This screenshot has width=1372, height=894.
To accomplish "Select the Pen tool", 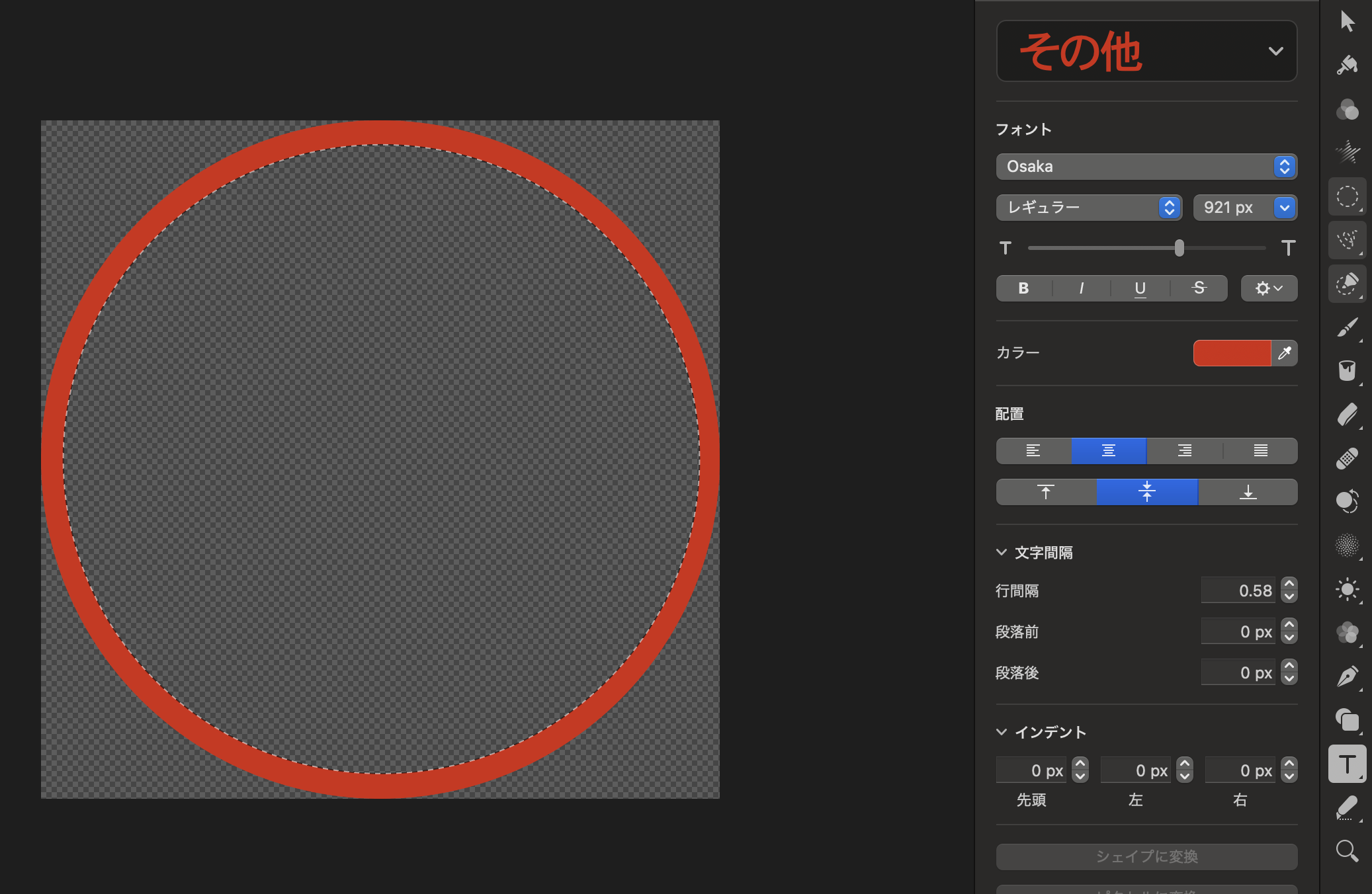I will (1347, 676).
